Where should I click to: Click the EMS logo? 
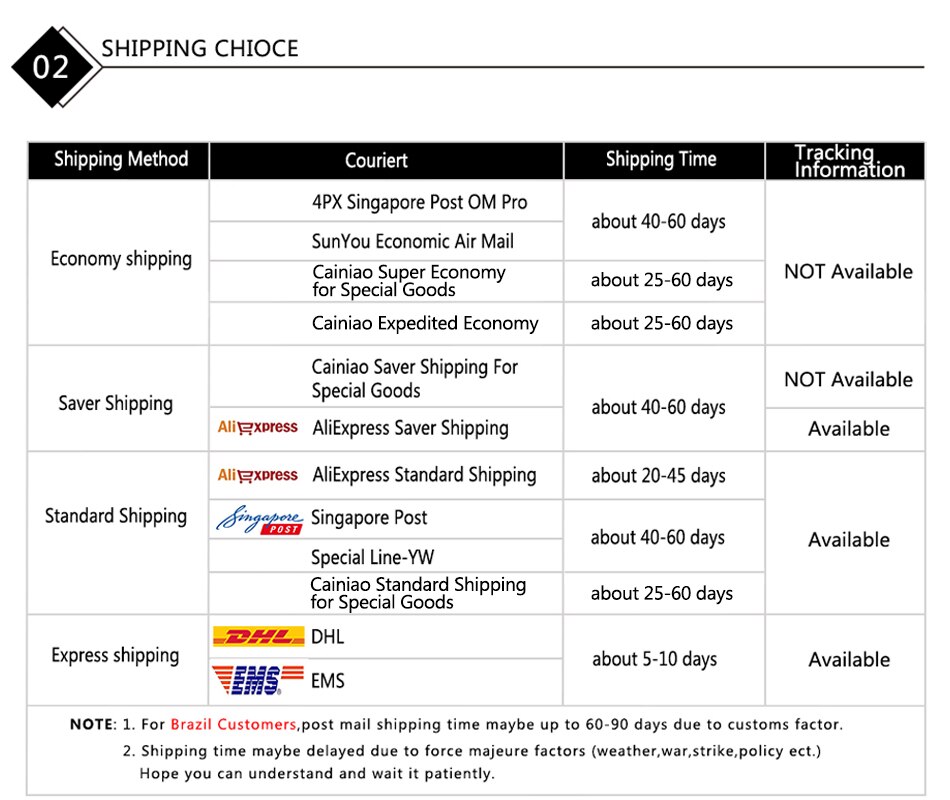point(258,679)
